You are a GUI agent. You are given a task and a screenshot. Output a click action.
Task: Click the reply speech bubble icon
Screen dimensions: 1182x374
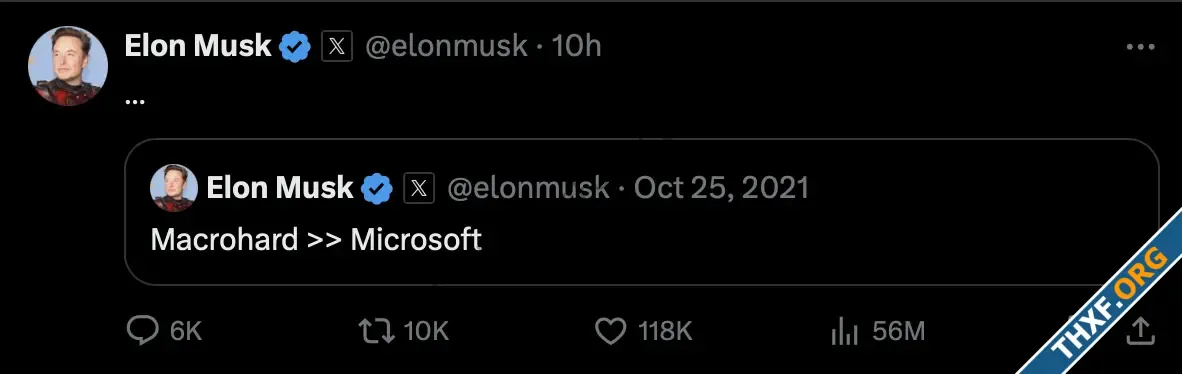pos(142,330)
